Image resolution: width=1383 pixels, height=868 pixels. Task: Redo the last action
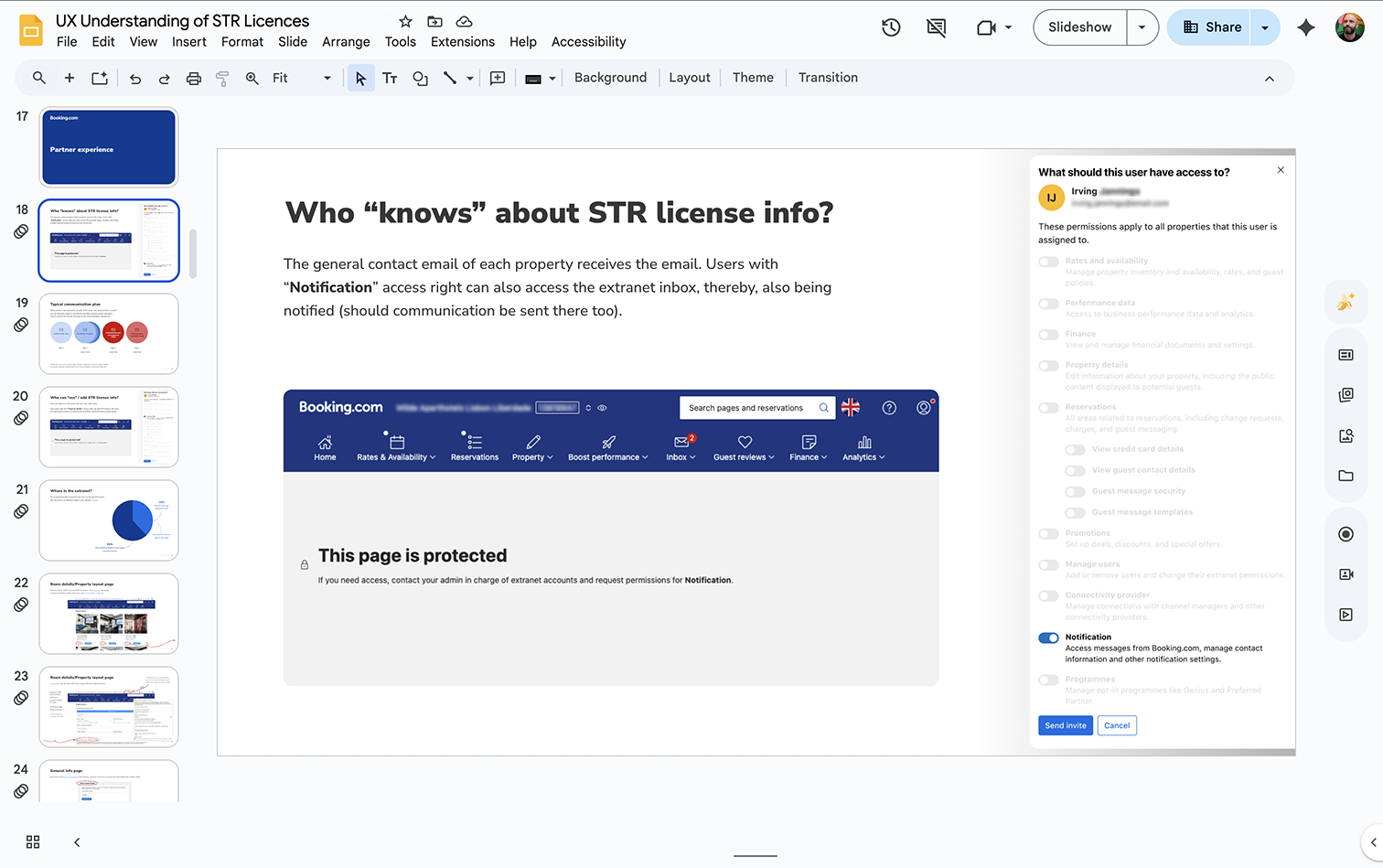tap(164, 78)
